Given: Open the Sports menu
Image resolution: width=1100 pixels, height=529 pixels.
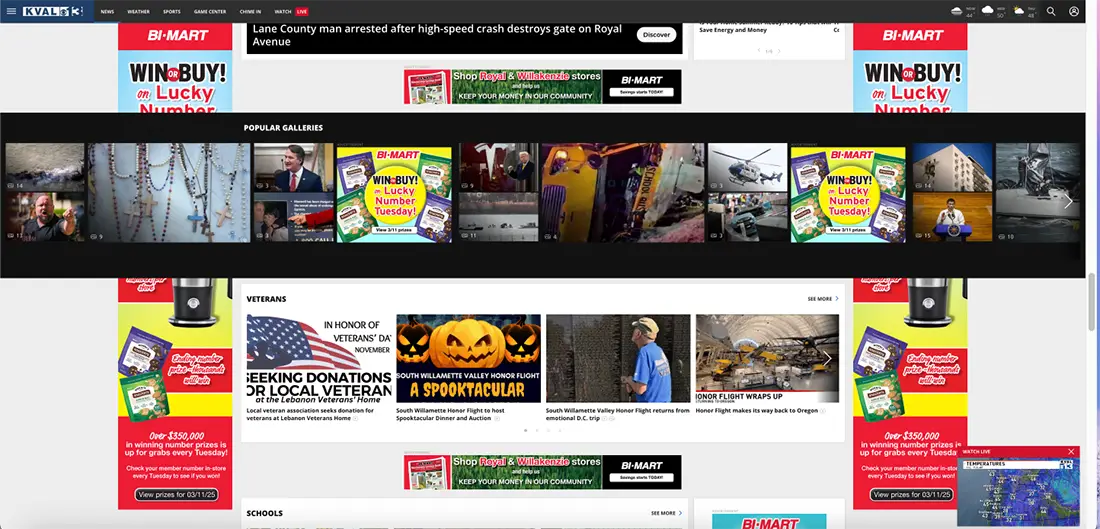Looking at the screenshot, I should click(171, 11).
